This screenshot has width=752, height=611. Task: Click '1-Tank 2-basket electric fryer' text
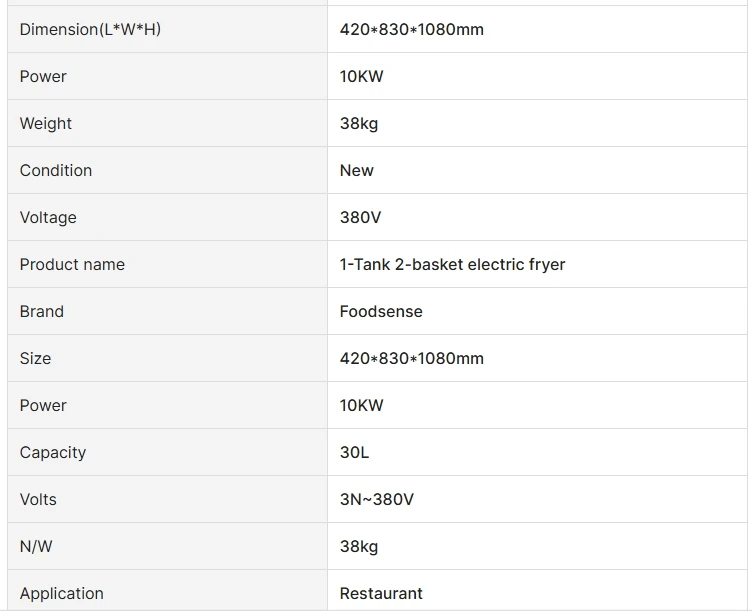452,265
